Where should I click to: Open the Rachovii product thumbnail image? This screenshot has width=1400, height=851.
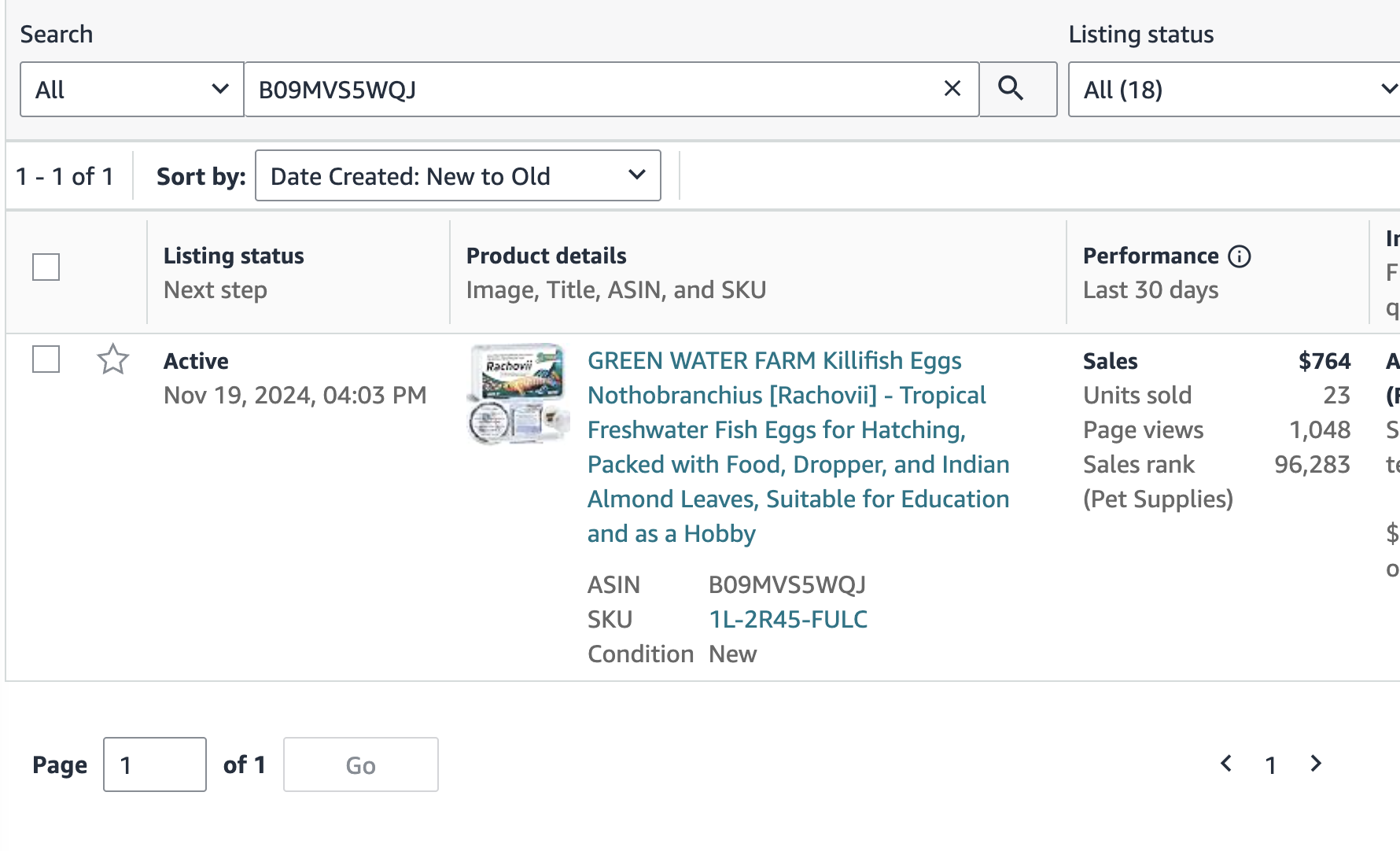coord(518,394)
